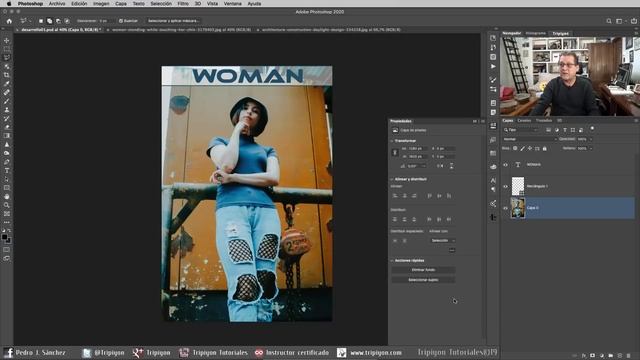Toggle layer filtering switch on
The image size is (640, 360).
(592, 129)
